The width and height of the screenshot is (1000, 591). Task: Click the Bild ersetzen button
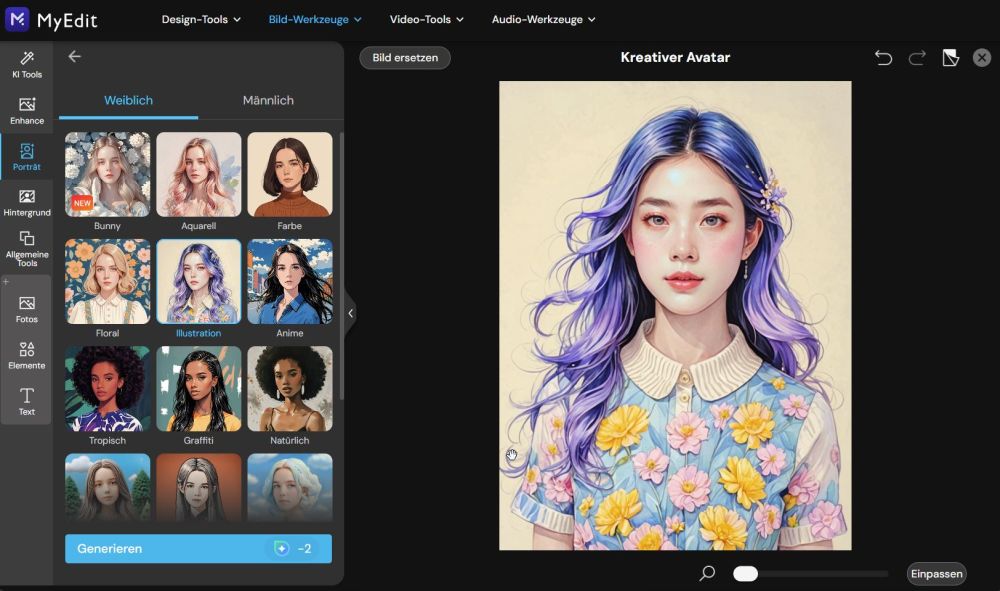click(404, 57)
